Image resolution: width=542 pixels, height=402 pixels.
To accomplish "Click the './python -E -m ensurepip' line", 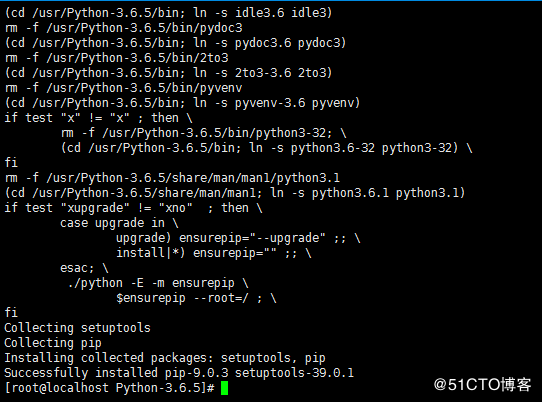I will pos(158,283).
